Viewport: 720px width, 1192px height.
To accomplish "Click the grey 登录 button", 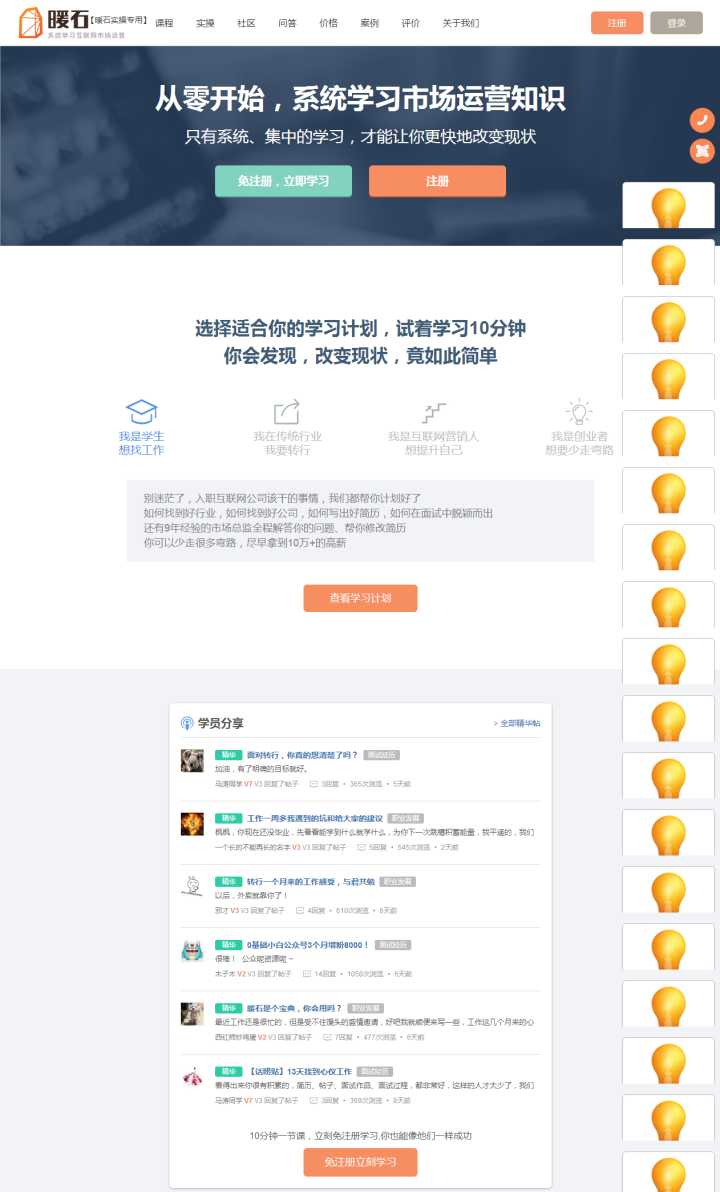I will tap(676, 23).
